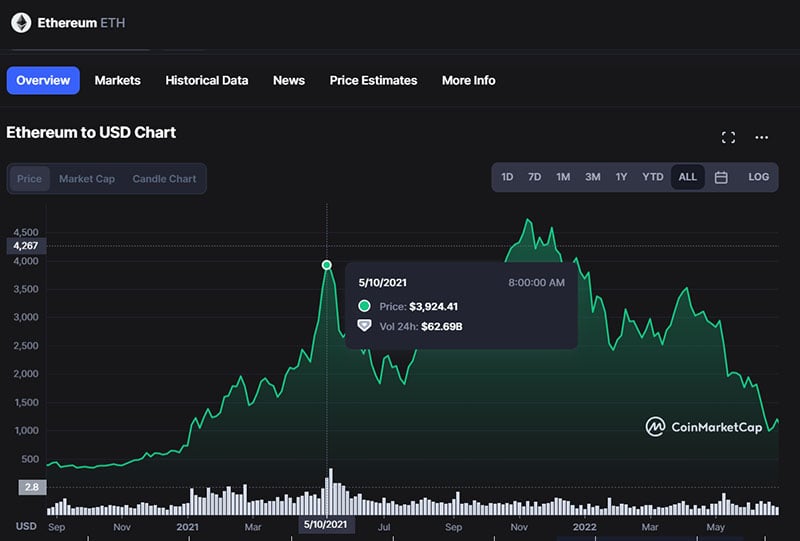800x541 pixels.
Task: Click the 8:00:00 AM tooltip timestamp
Action: point(536,283)
